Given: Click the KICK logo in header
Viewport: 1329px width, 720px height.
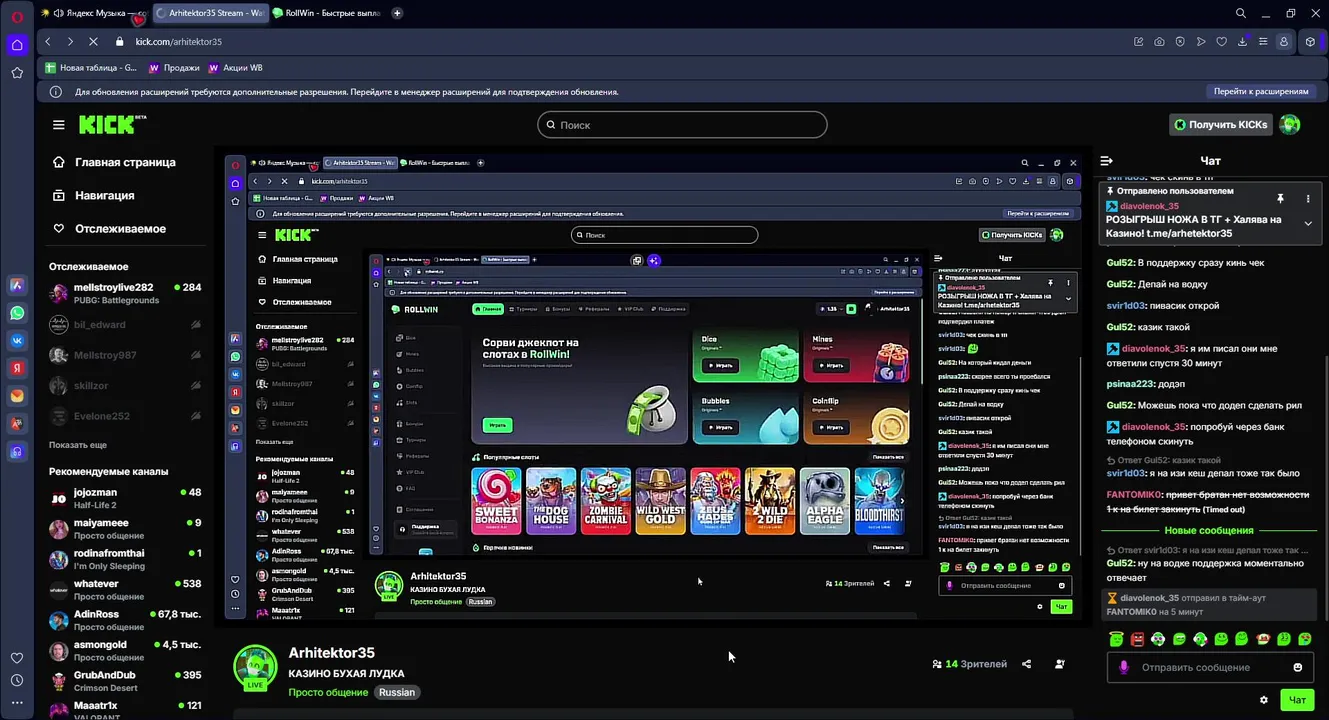Looking at the screenshot, I should point(112,124).
